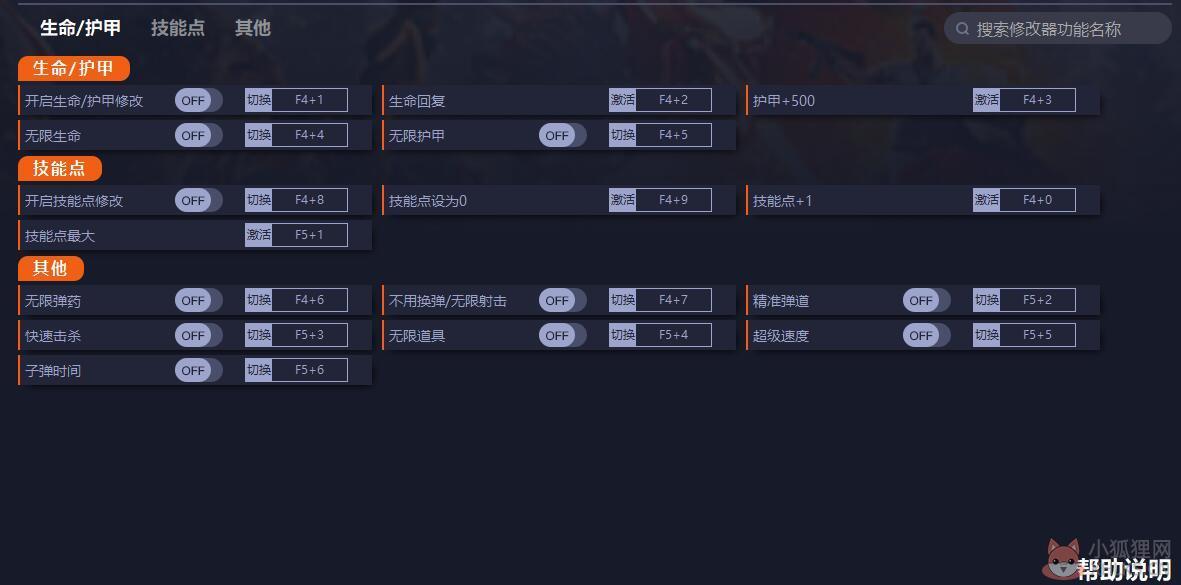
Task: Focus the 搜索修改器功能名称 search field
Action: [x=1057, y=29]
